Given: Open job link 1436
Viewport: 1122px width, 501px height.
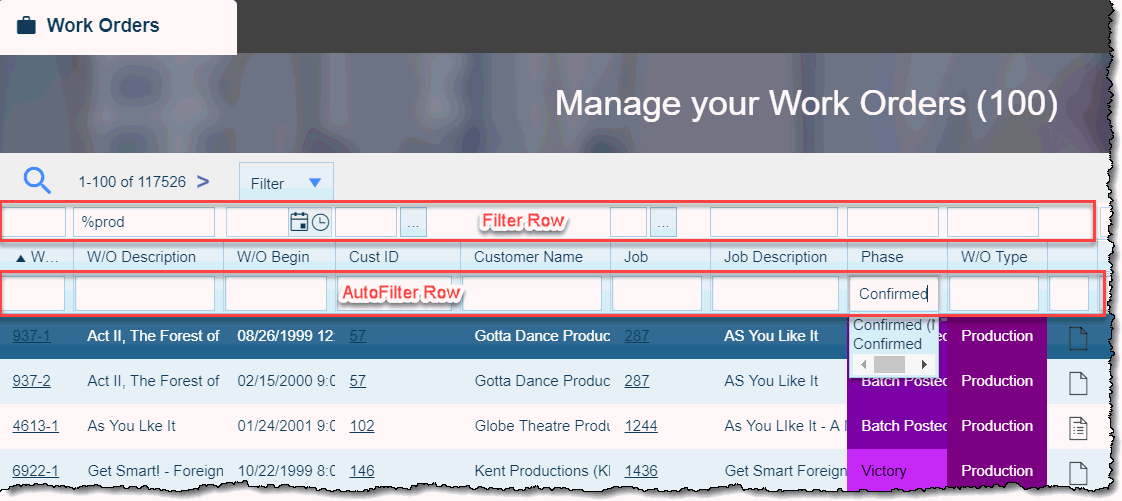Looking at the screenshot, I should (641, 471).
